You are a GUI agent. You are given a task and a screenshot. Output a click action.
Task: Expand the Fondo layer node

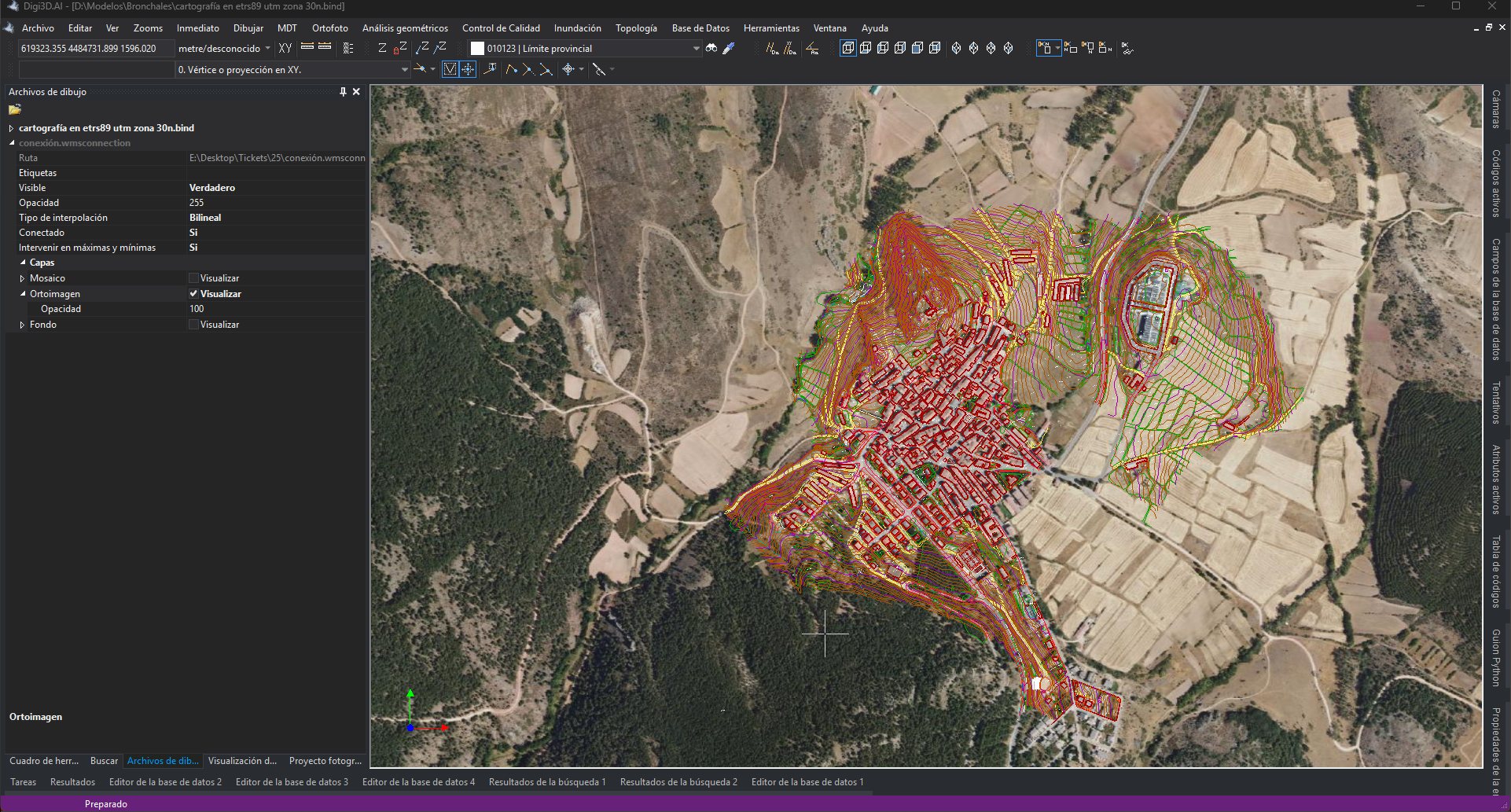pyautogui.click(x=23, y=325)
